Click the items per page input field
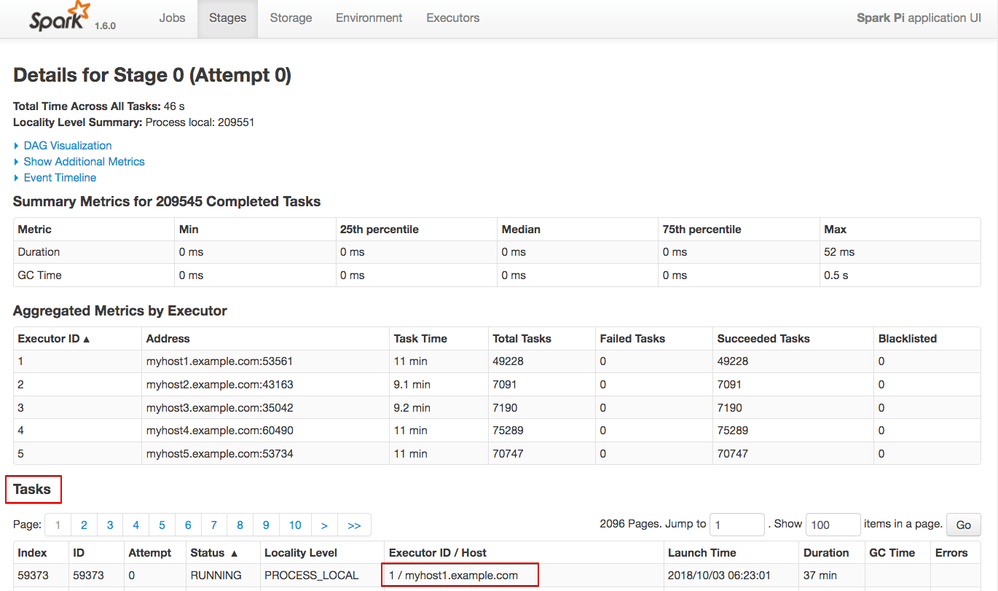Image resolution: width=998 pixels, height=591 pixels. click(x=832, y=525)
